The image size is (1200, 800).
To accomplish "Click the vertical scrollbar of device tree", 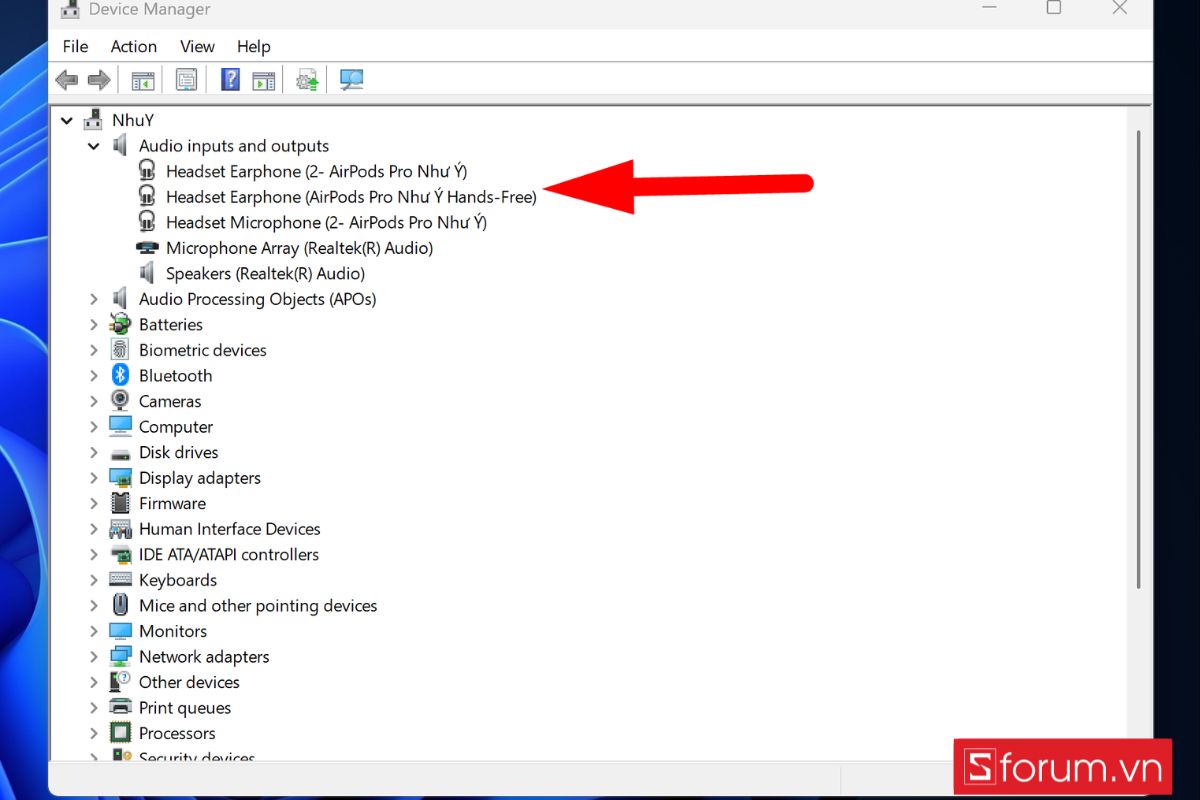I will coord(1136,360).
